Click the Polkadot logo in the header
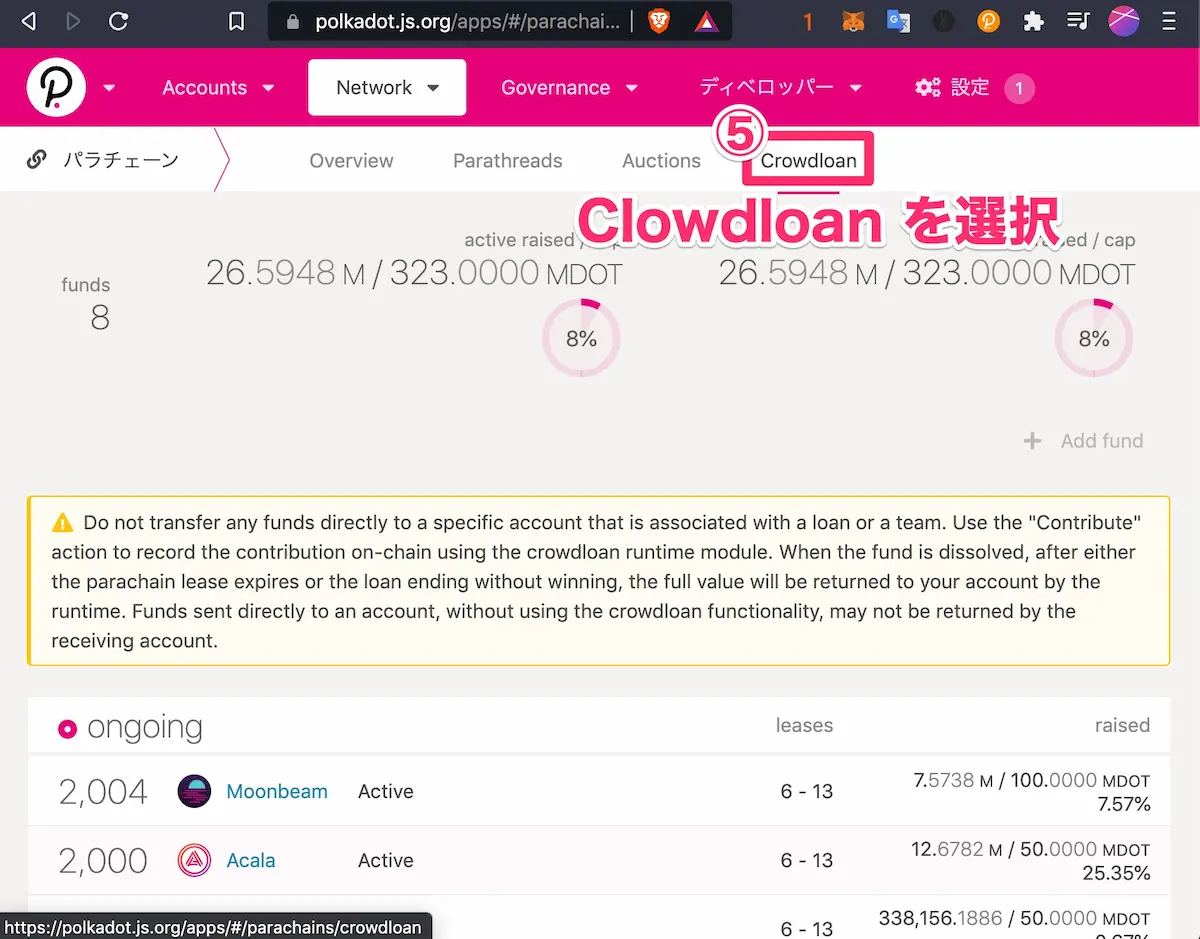Screen dimensions: 1200x939 [x=56, y=88]
